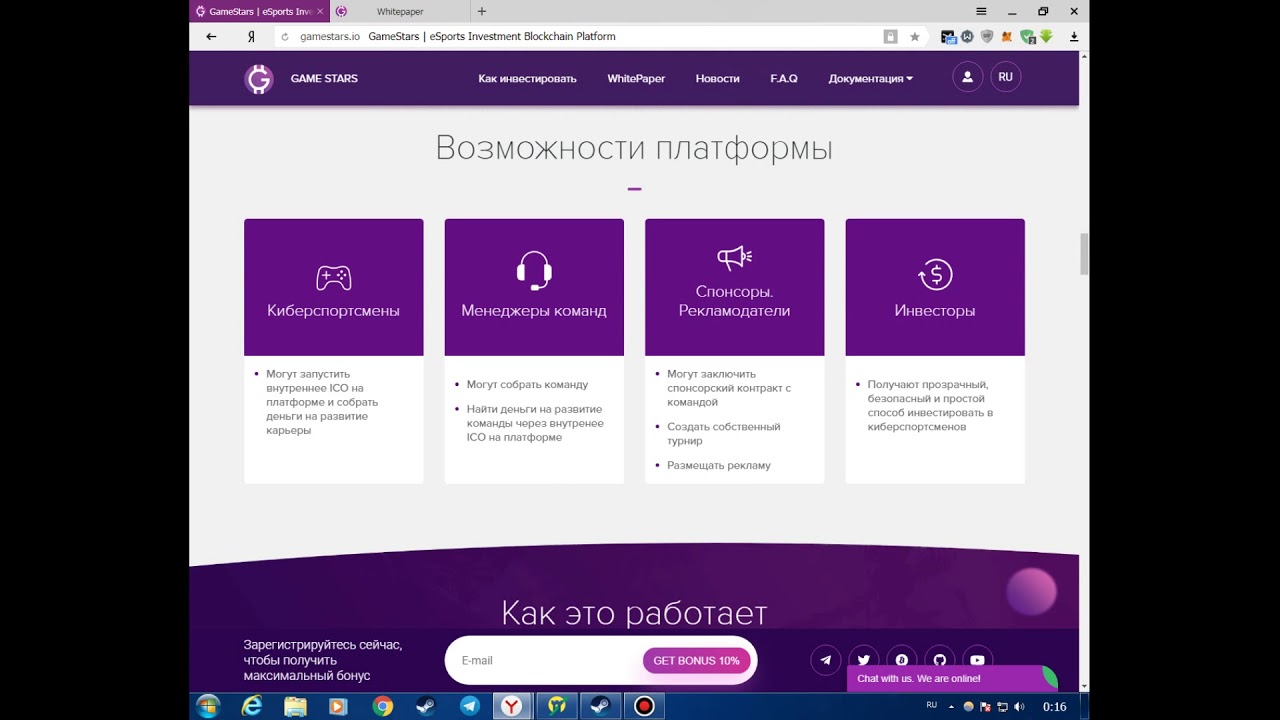Close the GameStars browser tab
The width and height of the screenshot is (1280, 720).
(320, 12)
